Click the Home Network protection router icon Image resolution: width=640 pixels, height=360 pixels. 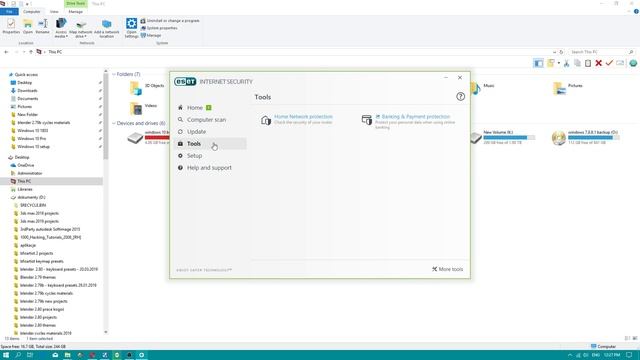(266, 120)
